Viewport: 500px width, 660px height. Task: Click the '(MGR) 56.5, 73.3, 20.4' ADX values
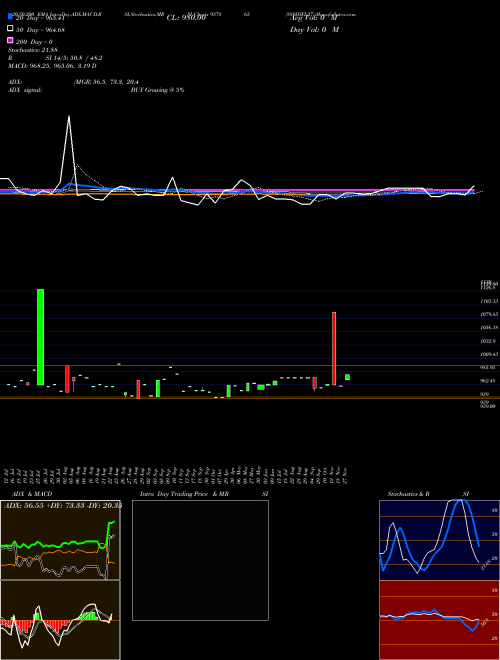point(106,82)
